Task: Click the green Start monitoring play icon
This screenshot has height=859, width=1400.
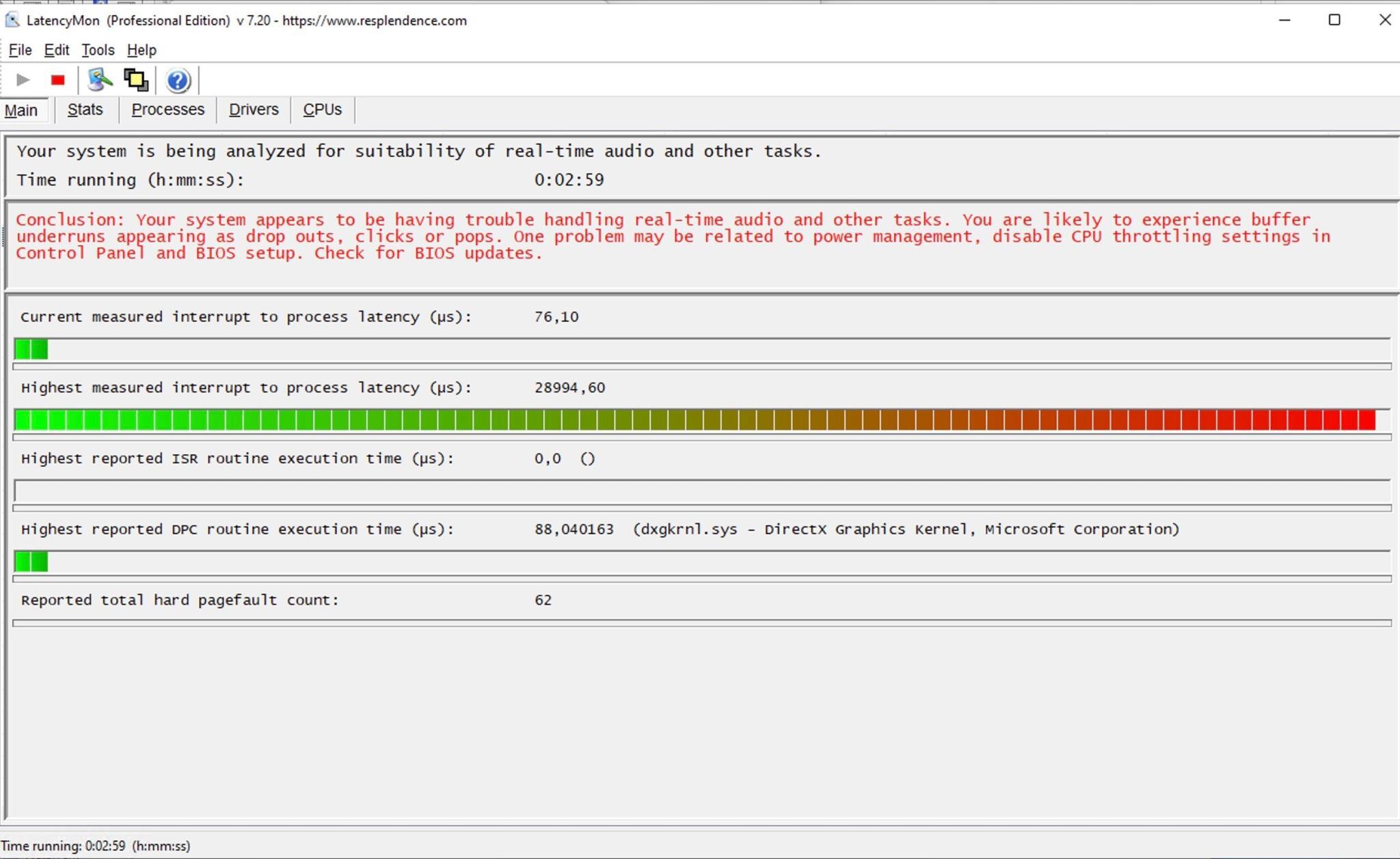Action: pos(23,80)
